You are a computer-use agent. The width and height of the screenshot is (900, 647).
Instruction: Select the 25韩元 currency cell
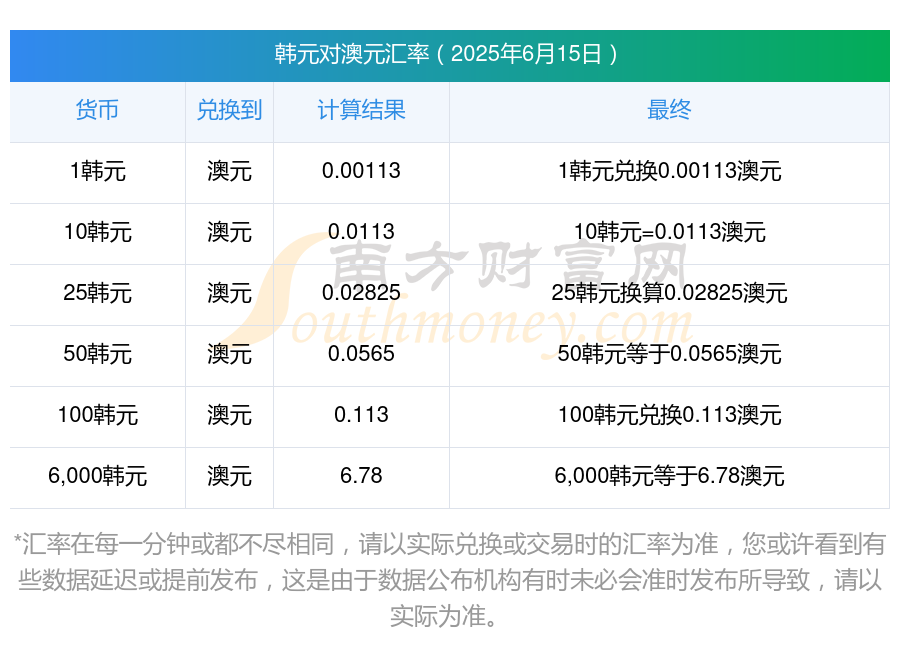(x=98, y=293)
